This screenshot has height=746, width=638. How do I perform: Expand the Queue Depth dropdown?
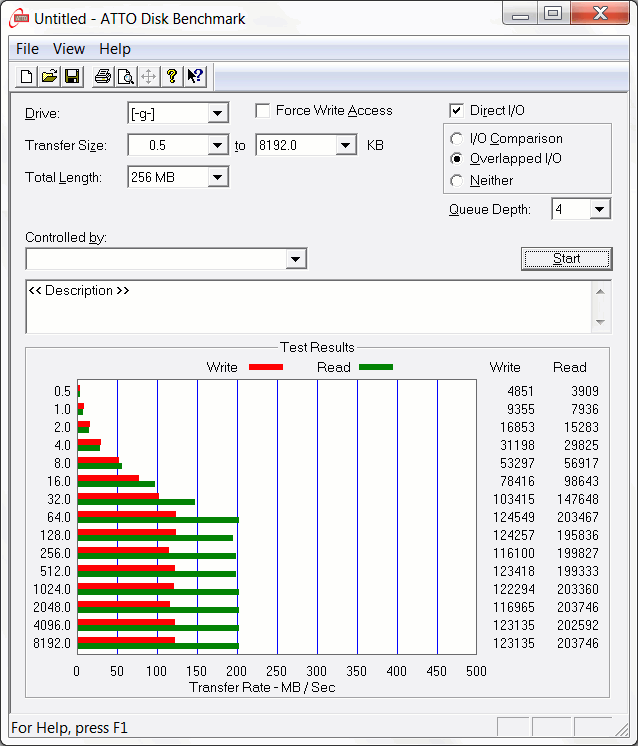click(599, 209)
